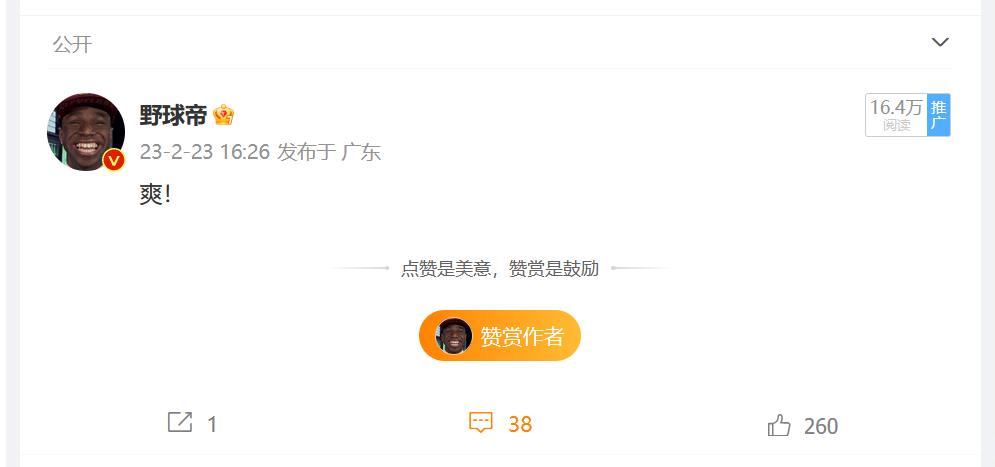Click the 23-2-23 16:26 timestamp link

[x=204, y=152]
